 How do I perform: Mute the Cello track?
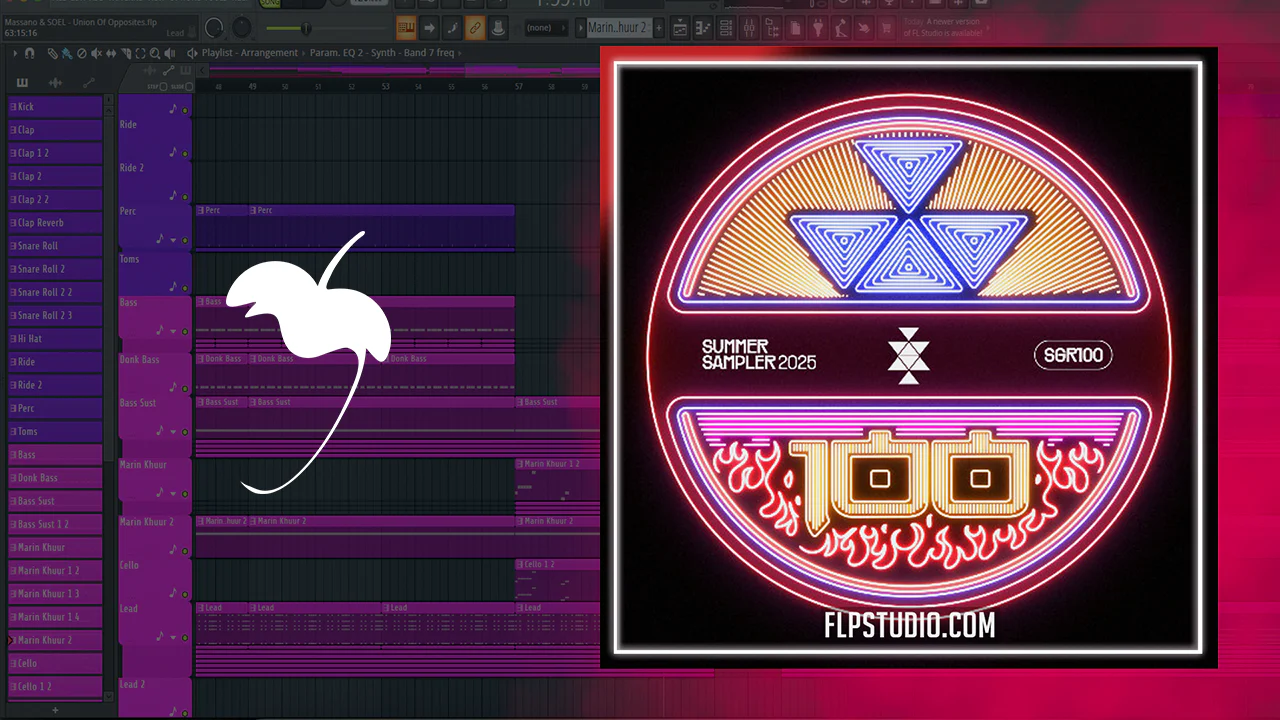click(x=185, y=594)
